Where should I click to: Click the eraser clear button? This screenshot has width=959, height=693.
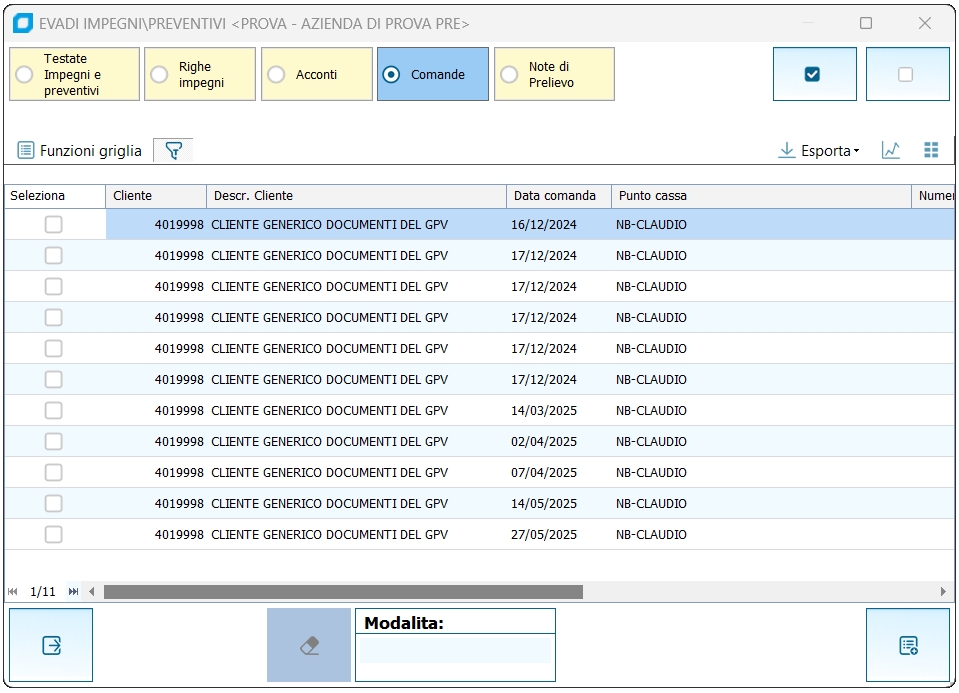309,646
